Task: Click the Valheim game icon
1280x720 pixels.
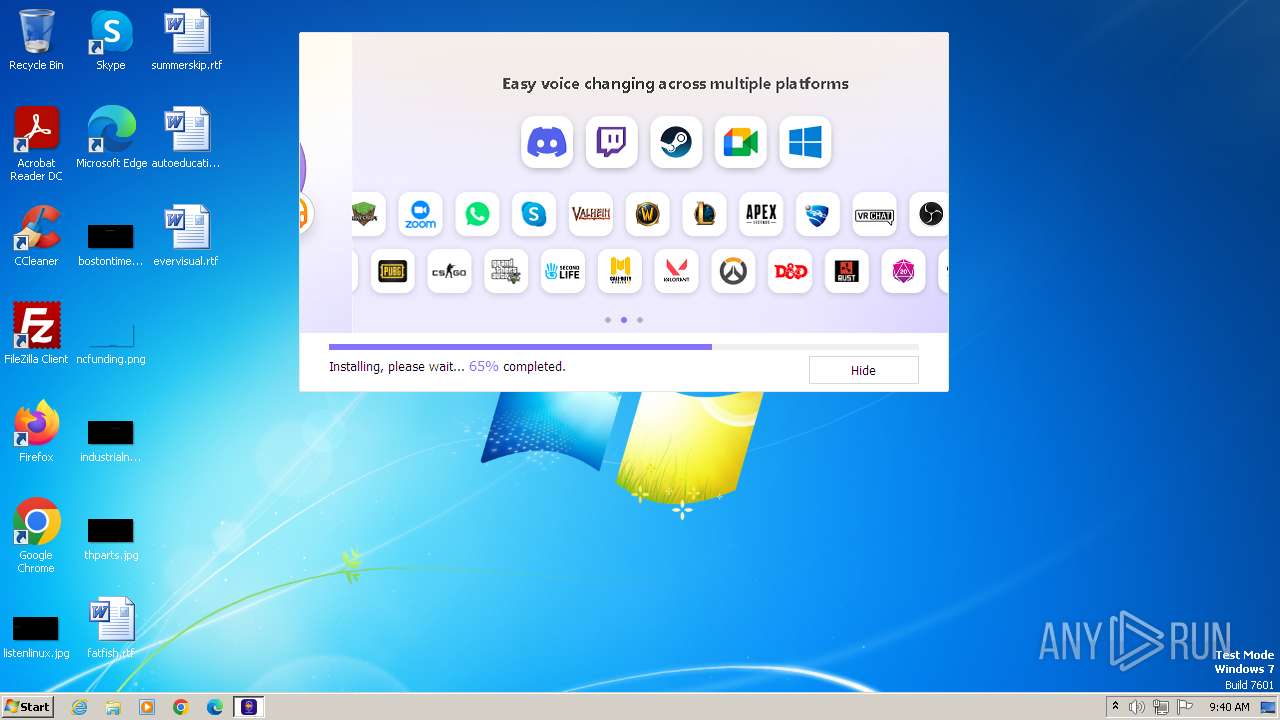Action: coord(591,214)
